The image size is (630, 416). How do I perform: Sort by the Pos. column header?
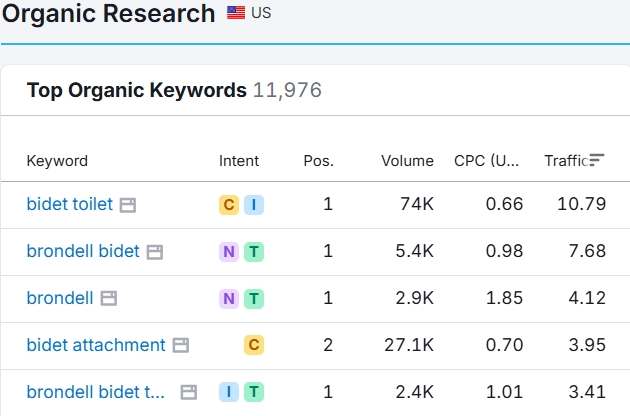318,161
